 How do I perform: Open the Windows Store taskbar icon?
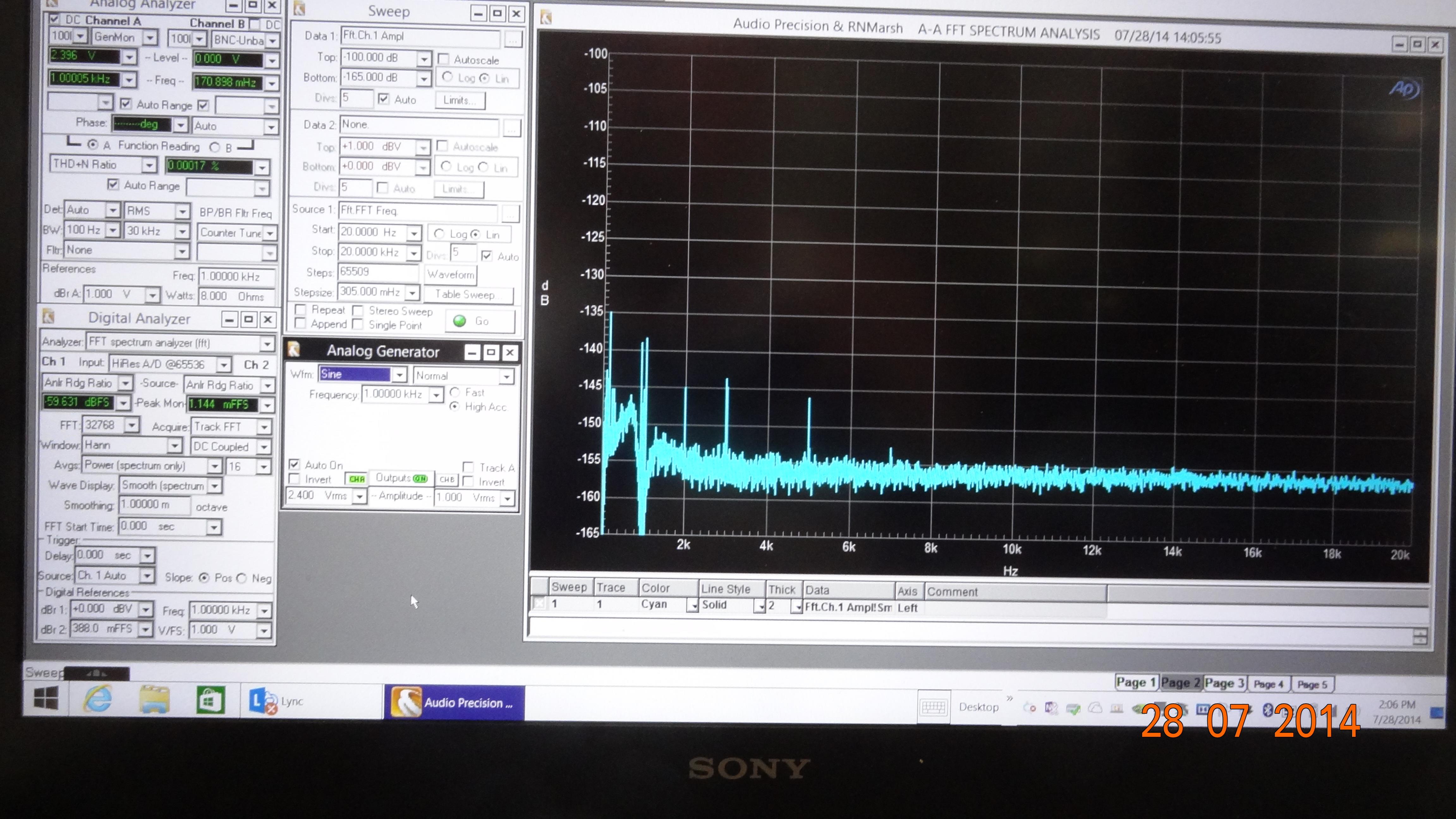[x=210, y=701]
